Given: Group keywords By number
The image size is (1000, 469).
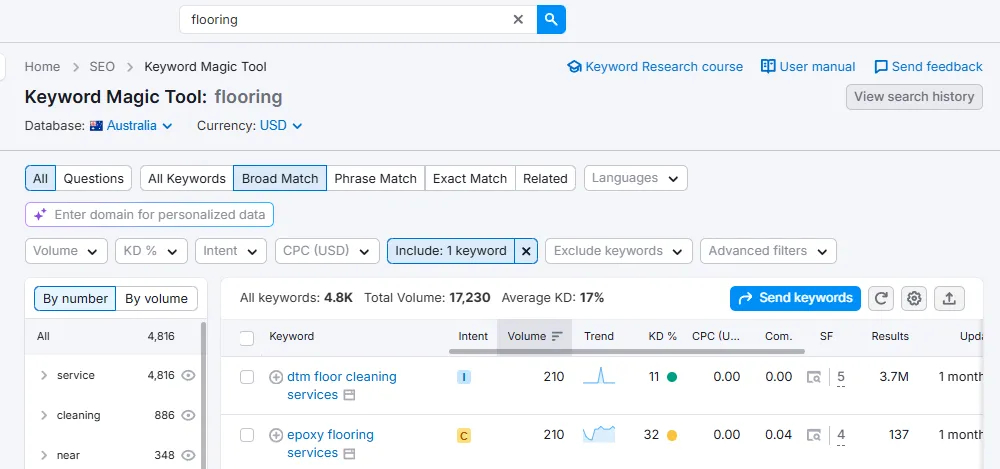Looking at the screenshot, I should 75,299.
